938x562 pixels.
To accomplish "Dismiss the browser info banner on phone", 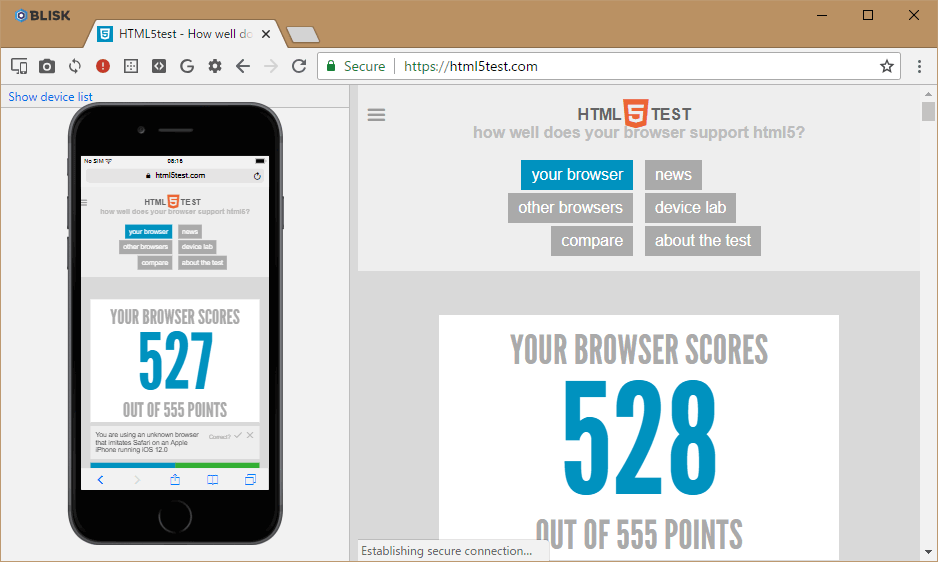I will pyautogui.click(x=250, y=435).
